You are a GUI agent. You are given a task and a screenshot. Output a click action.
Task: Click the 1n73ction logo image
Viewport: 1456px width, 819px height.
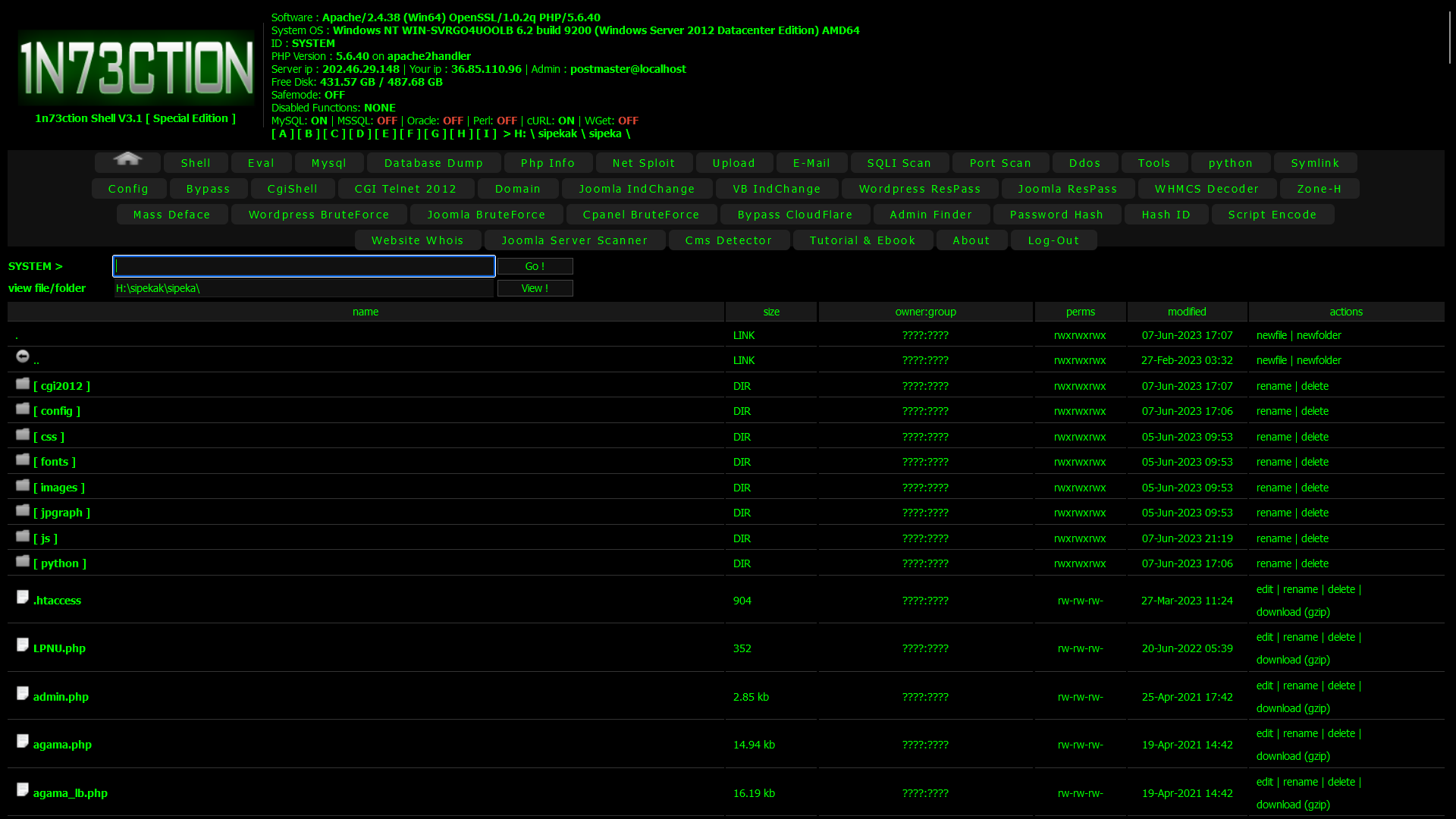(136, 67)
